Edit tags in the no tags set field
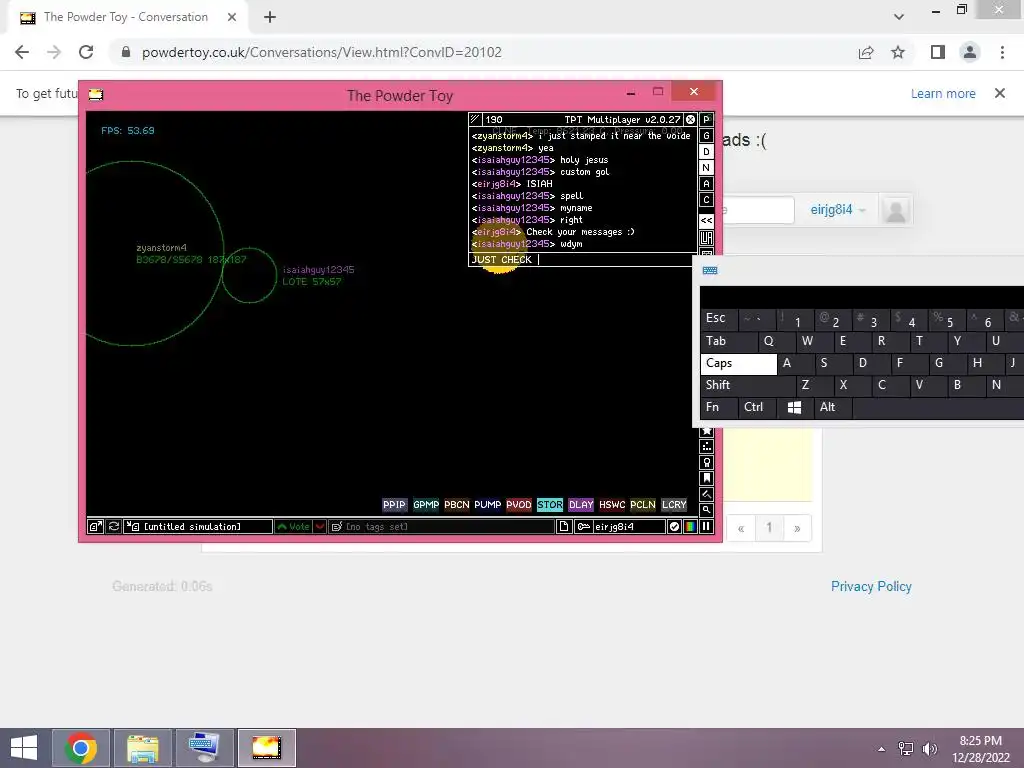 click(441, 526)
